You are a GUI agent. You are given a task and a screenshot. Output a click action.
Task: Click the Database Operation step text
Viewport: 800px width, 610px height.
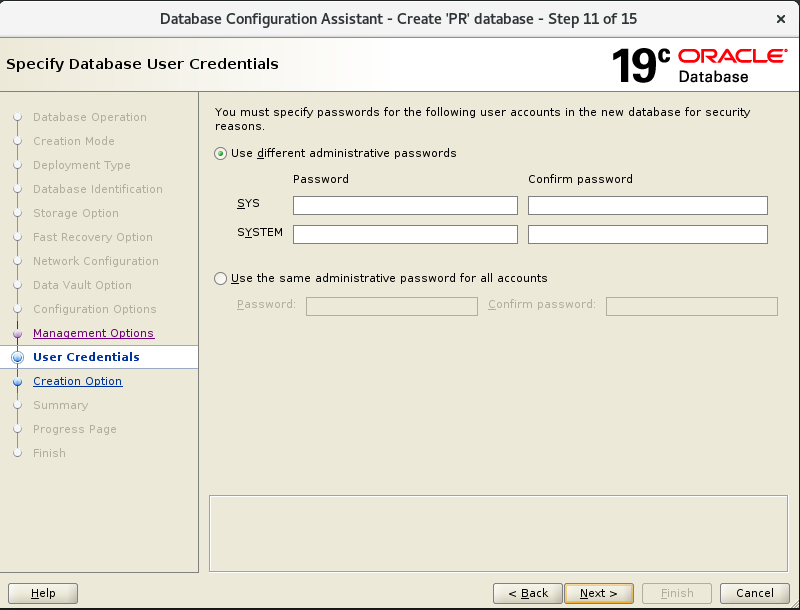point(90,117)
